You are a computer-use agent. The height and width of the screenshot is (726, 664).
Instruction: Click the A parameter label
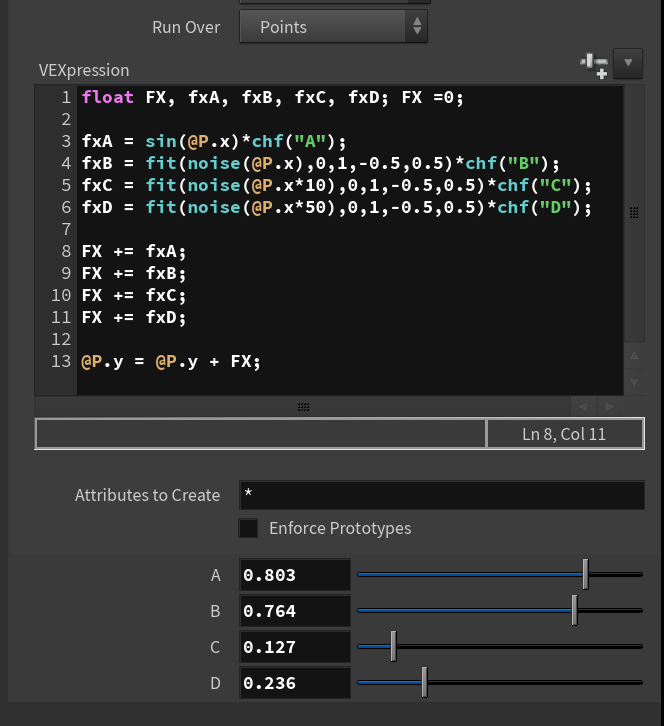[215, 575]
